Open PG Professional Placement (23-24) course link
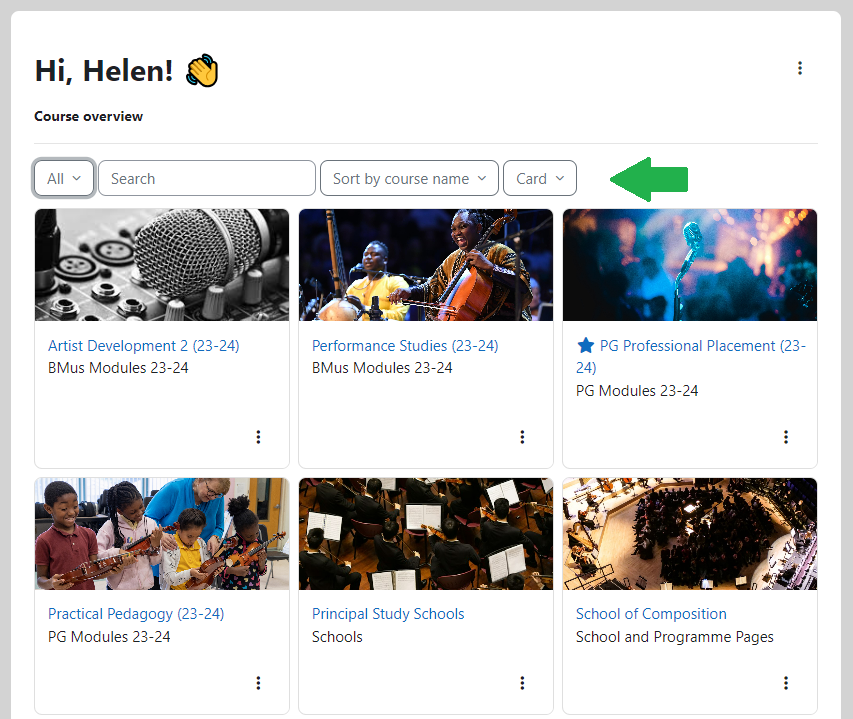The image size is (853, 719). click(x=701, y=346)
